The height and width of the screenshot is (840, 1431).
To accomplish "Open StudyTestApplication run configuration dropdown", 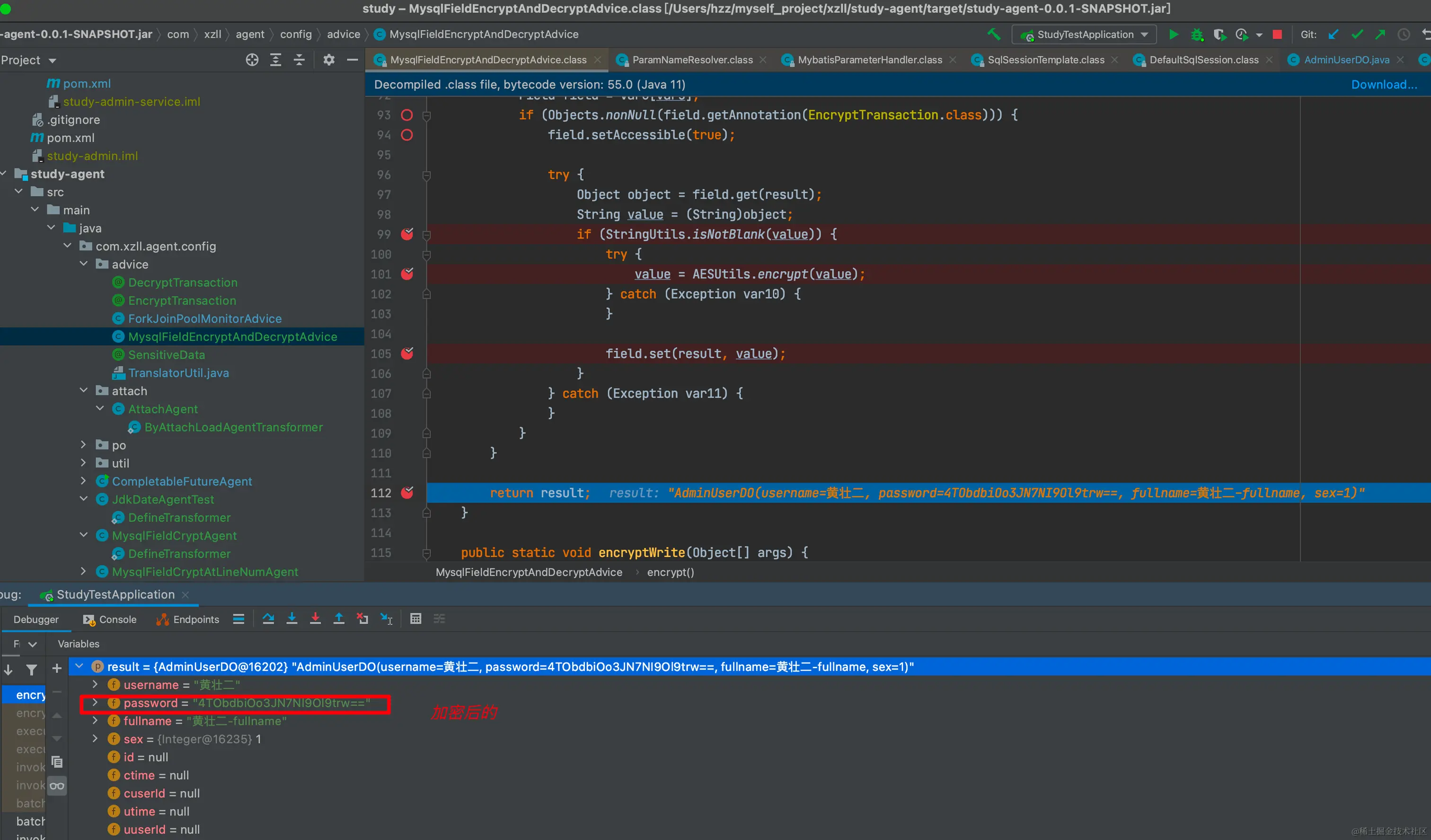I will point(1085,35).
